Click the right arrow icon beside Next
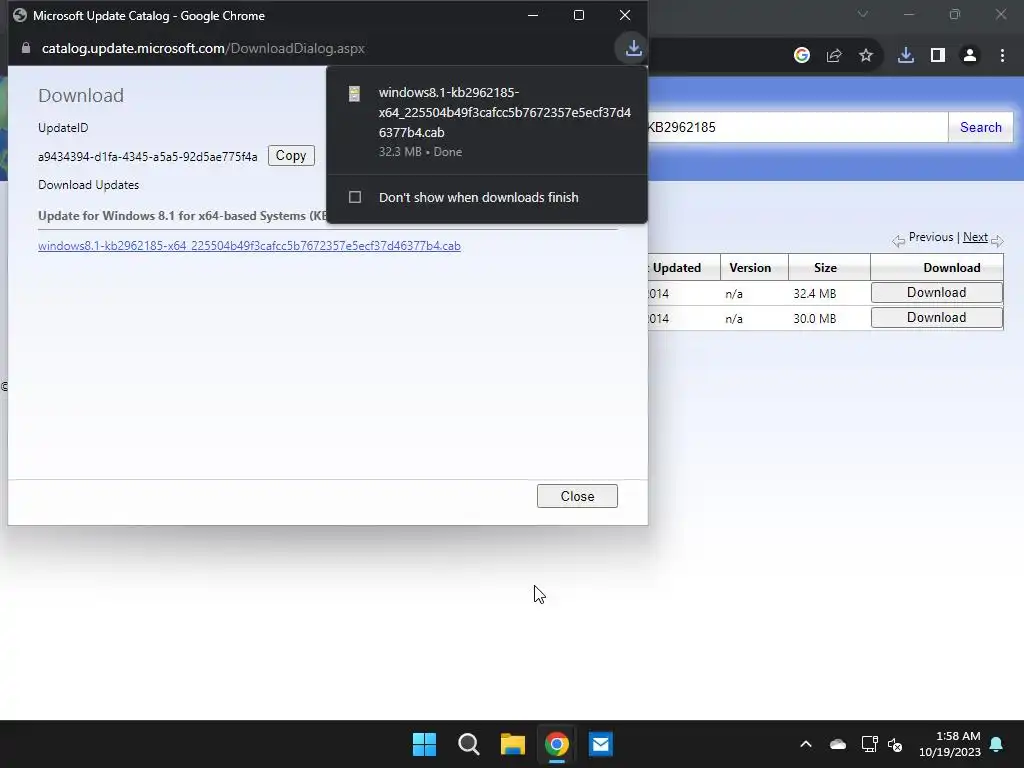The height and width of the screenshot is (768, 1024). pyautogui.click(x=997, y=241)
